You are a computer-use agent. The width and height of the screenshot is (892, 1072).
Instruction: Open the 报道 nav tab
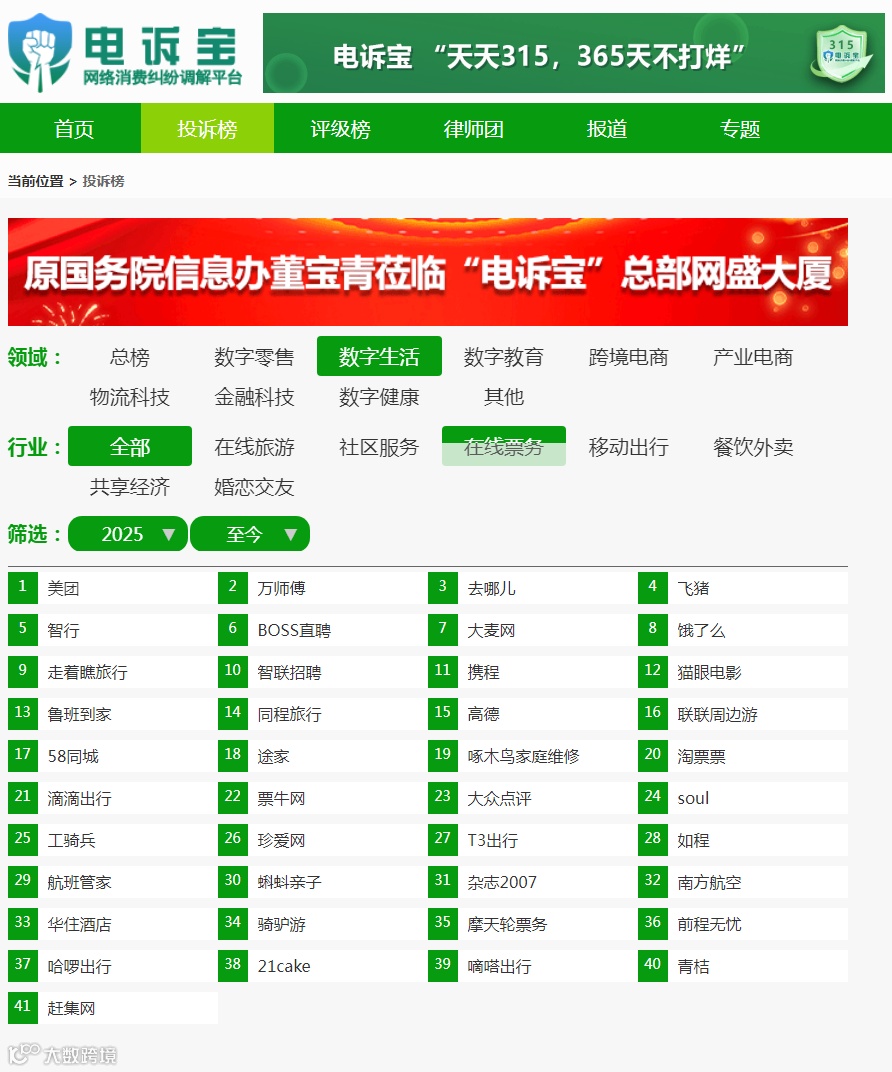[606, 129]
